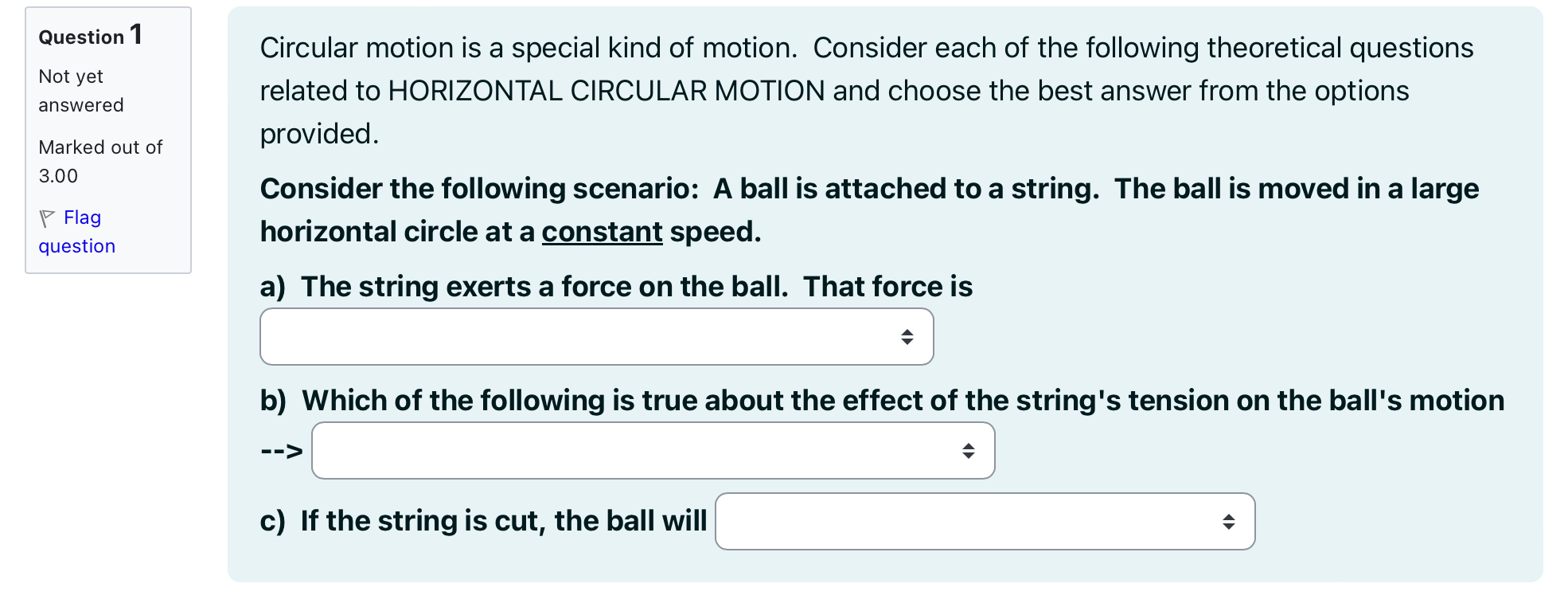Click the 'Marked out of 3.00' text
The image size is (1568, 607).
point(99,161)
